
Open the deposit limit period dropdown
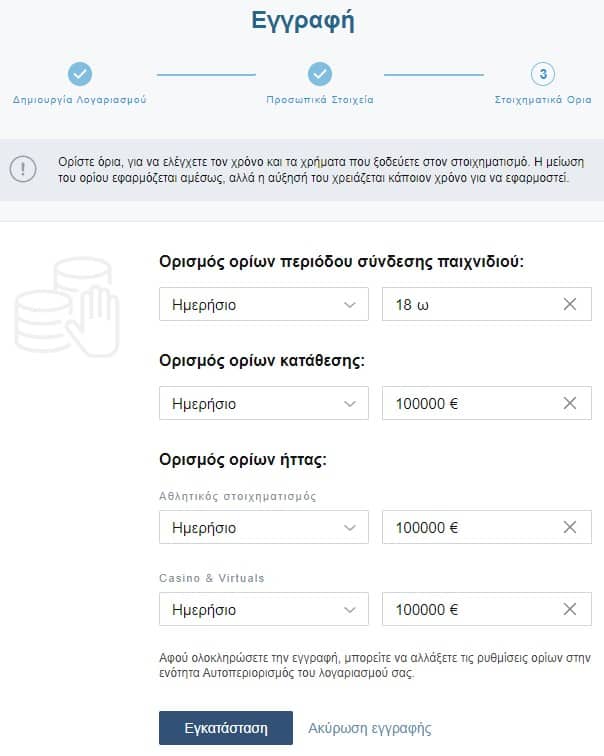tap(263, 404)
